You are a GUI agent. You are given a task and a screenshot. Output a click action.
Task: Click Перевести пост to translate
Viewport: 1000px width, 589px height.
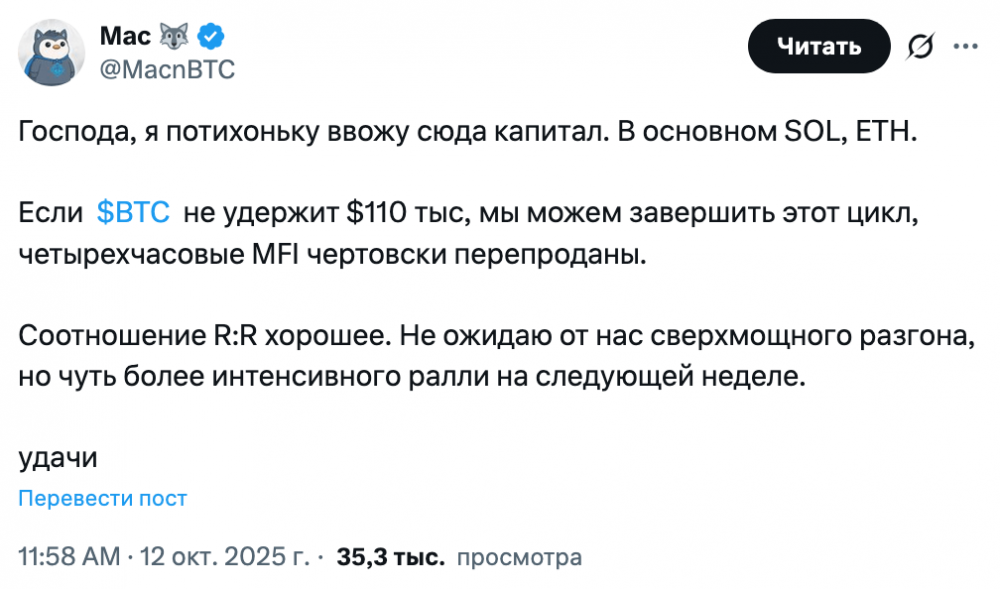pos(103,498)
